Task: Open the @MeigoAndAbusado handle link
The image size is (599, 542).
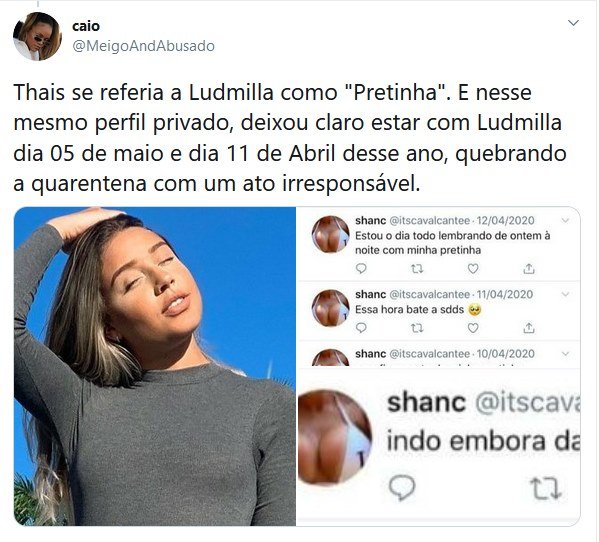Action: point(143,46)
